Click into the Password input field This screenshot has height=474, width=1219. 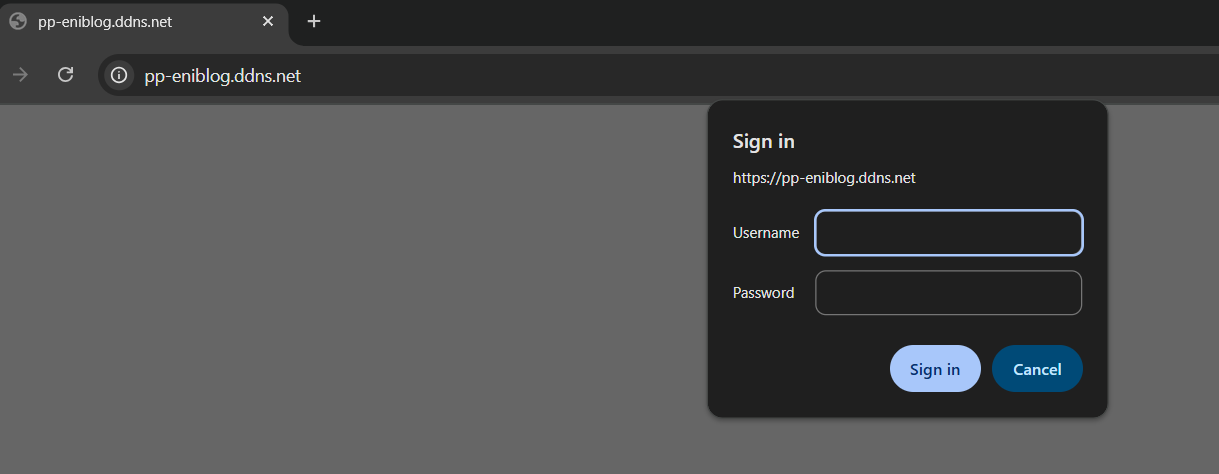(x=948, y=293)
